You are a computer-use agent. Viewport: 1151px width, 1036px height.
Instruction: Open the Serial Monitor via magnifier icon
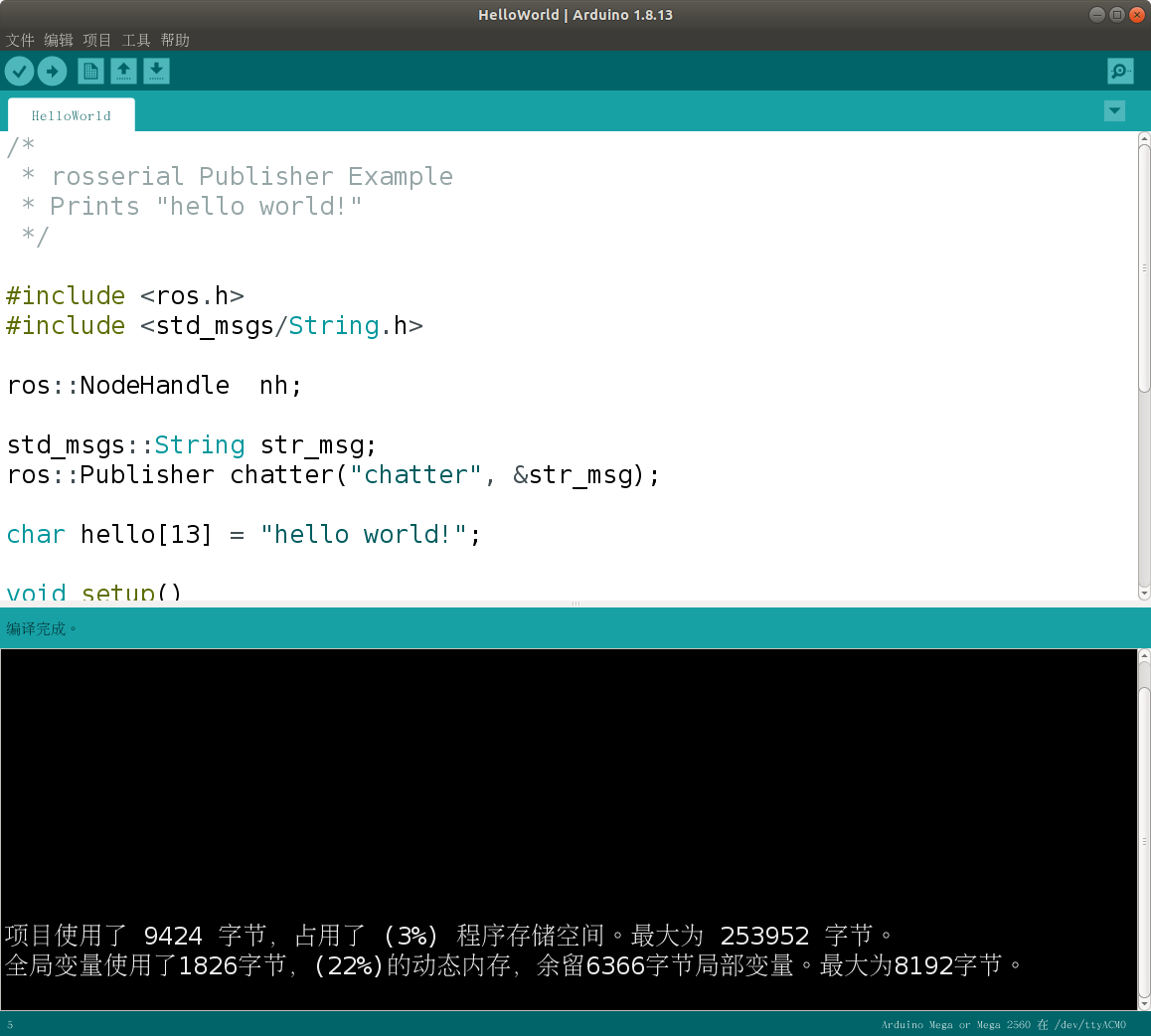tap(1120, 71)
